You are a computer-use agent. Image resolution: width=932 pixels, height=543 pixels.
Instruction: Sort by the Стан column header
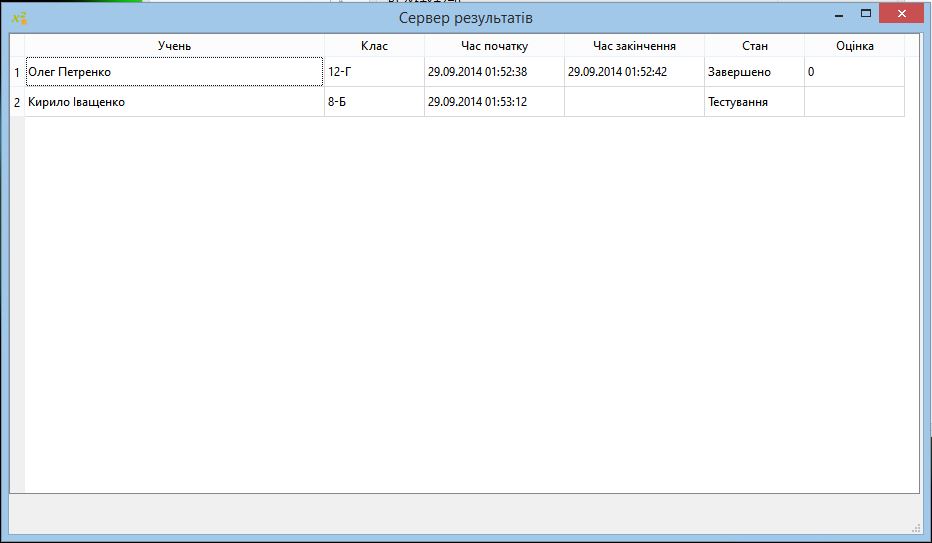point(755,46)
